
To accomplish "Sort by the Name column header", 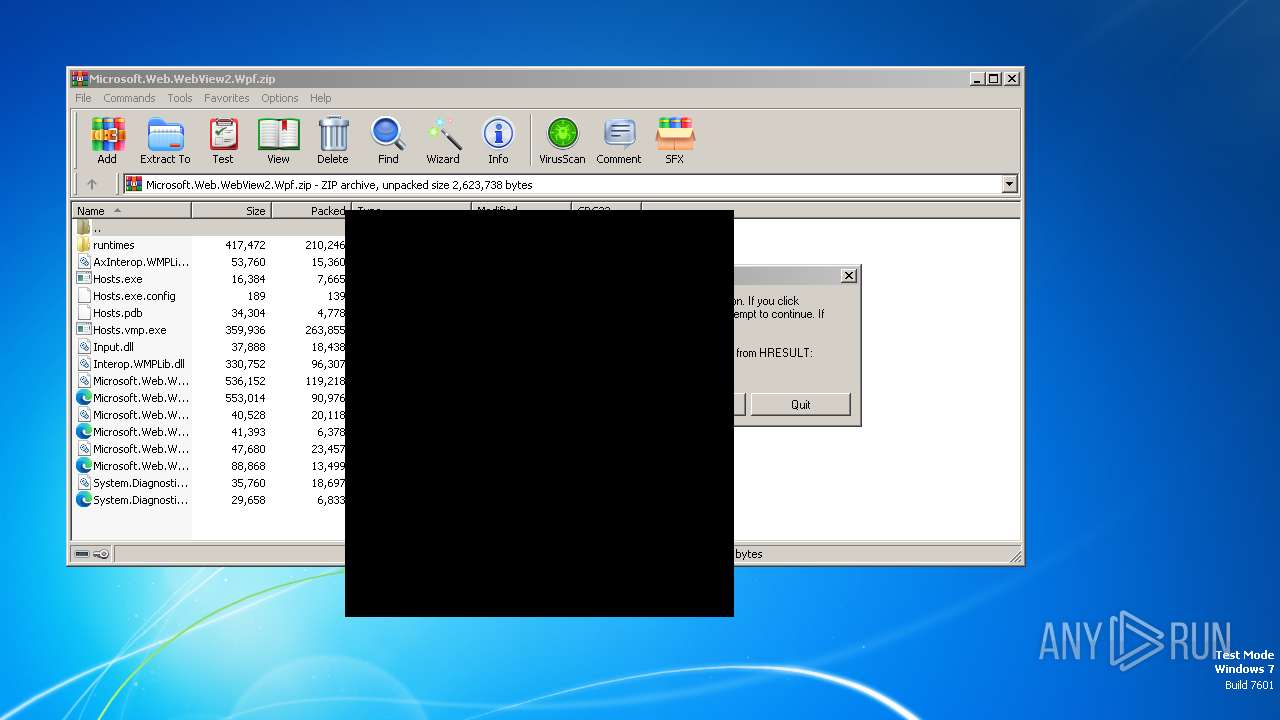I will tap(131, 211).
